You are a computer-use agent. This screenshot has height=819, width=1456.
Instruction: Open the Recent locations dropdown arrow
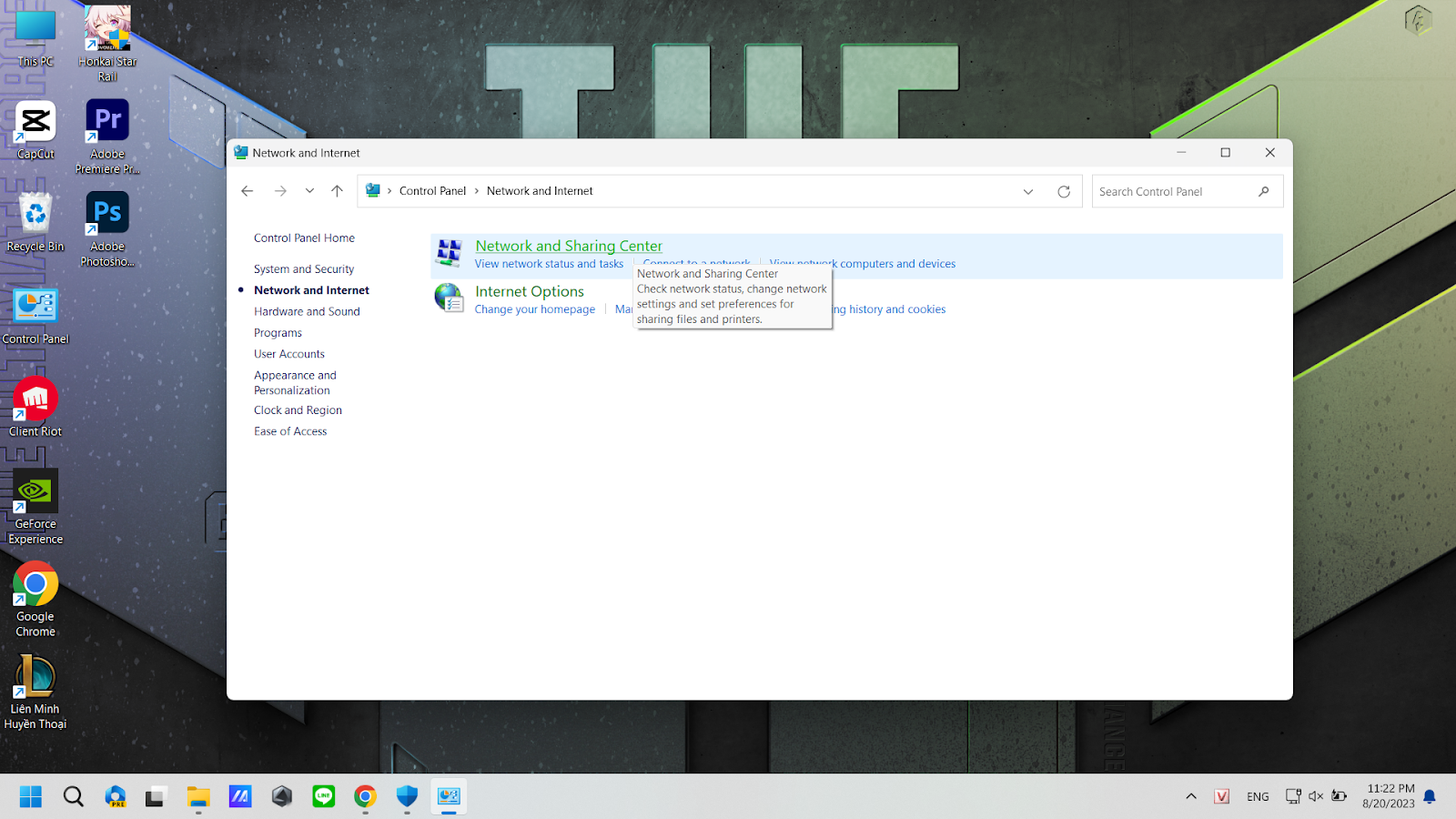coord(309,191)
